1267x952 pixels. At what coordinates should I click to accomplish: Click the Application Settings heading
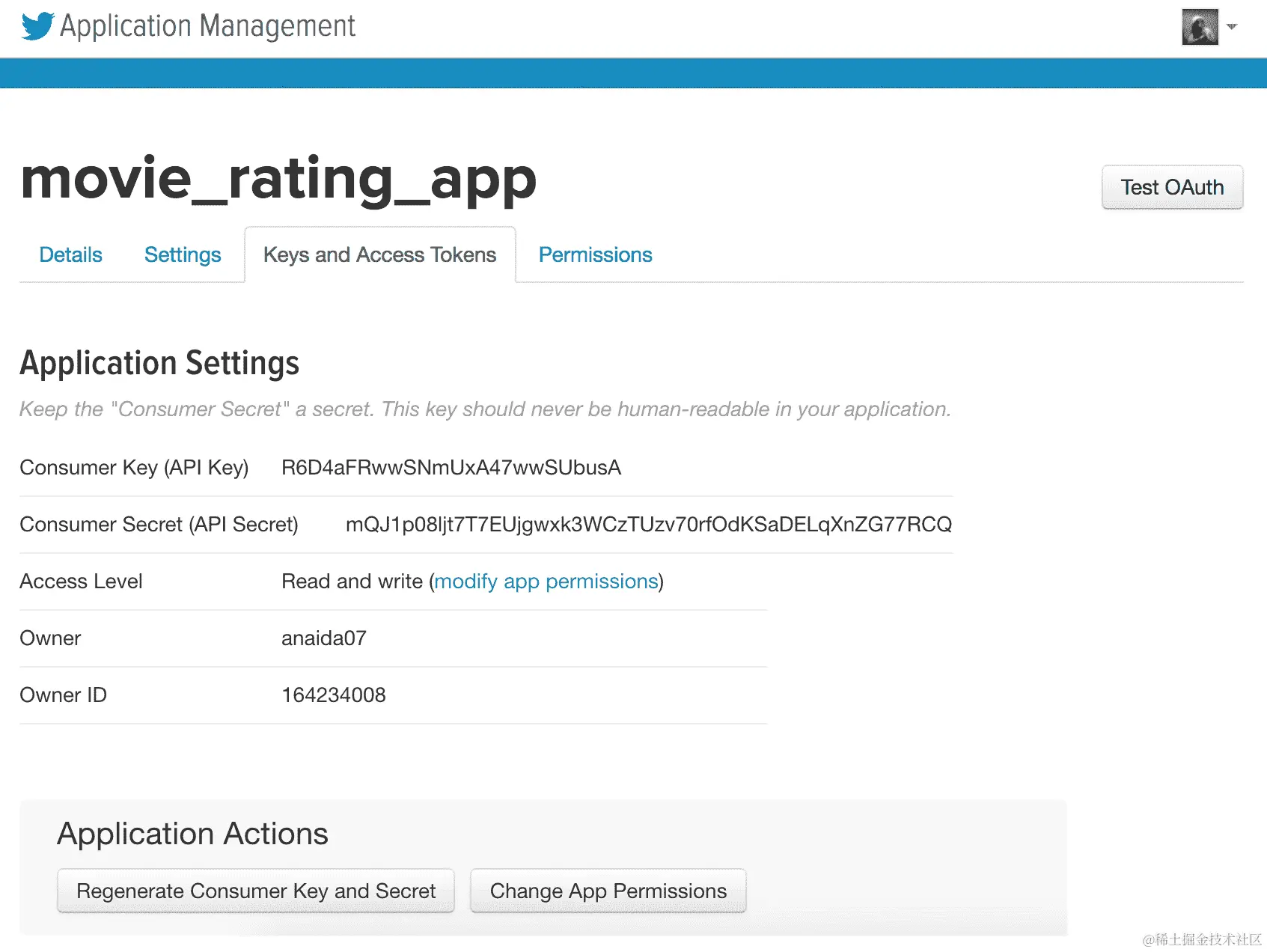tap(159, 363)
